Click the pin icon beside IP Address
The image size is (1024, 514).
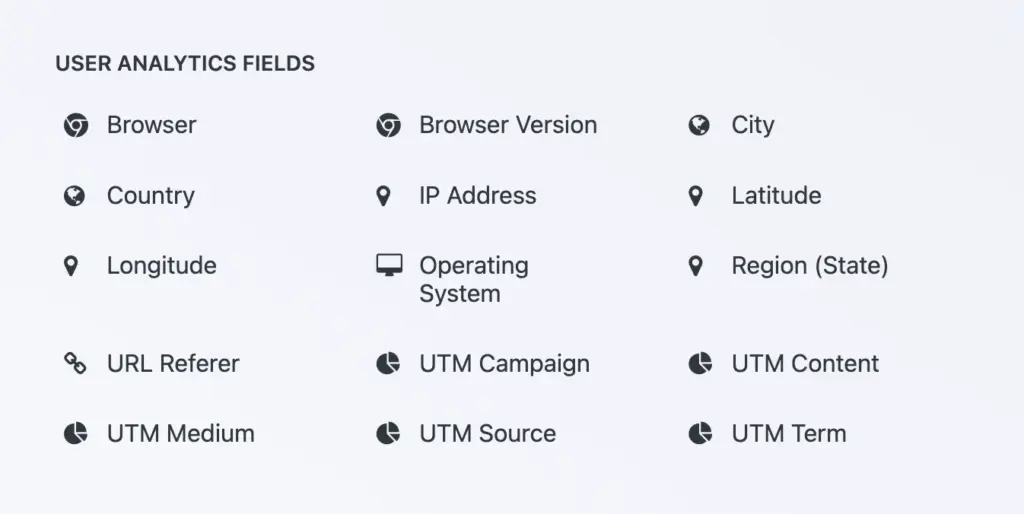pyautogui.click(x=383, y=196)
